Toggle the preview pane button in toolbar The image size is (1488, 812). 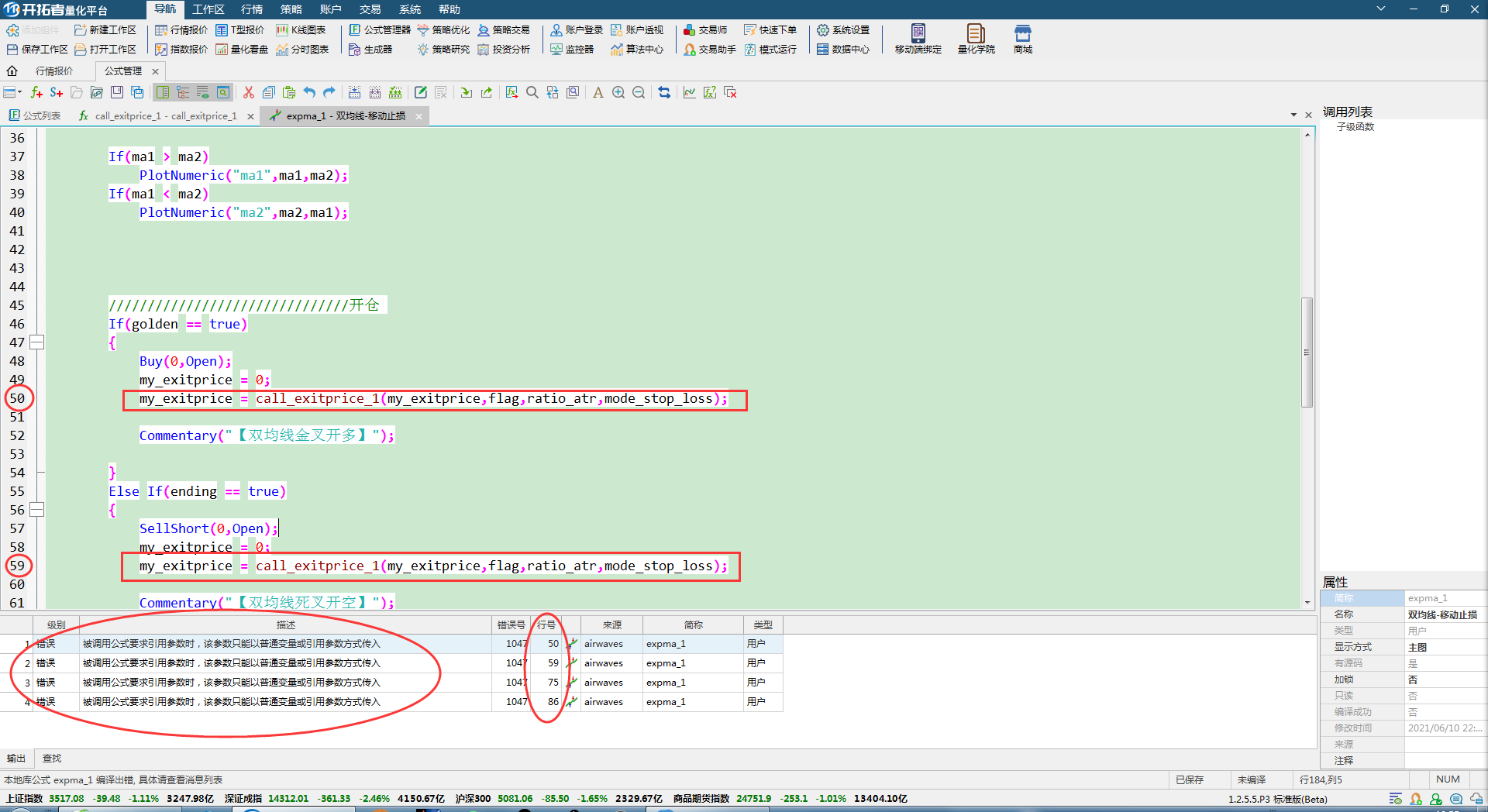coord(223,92)
